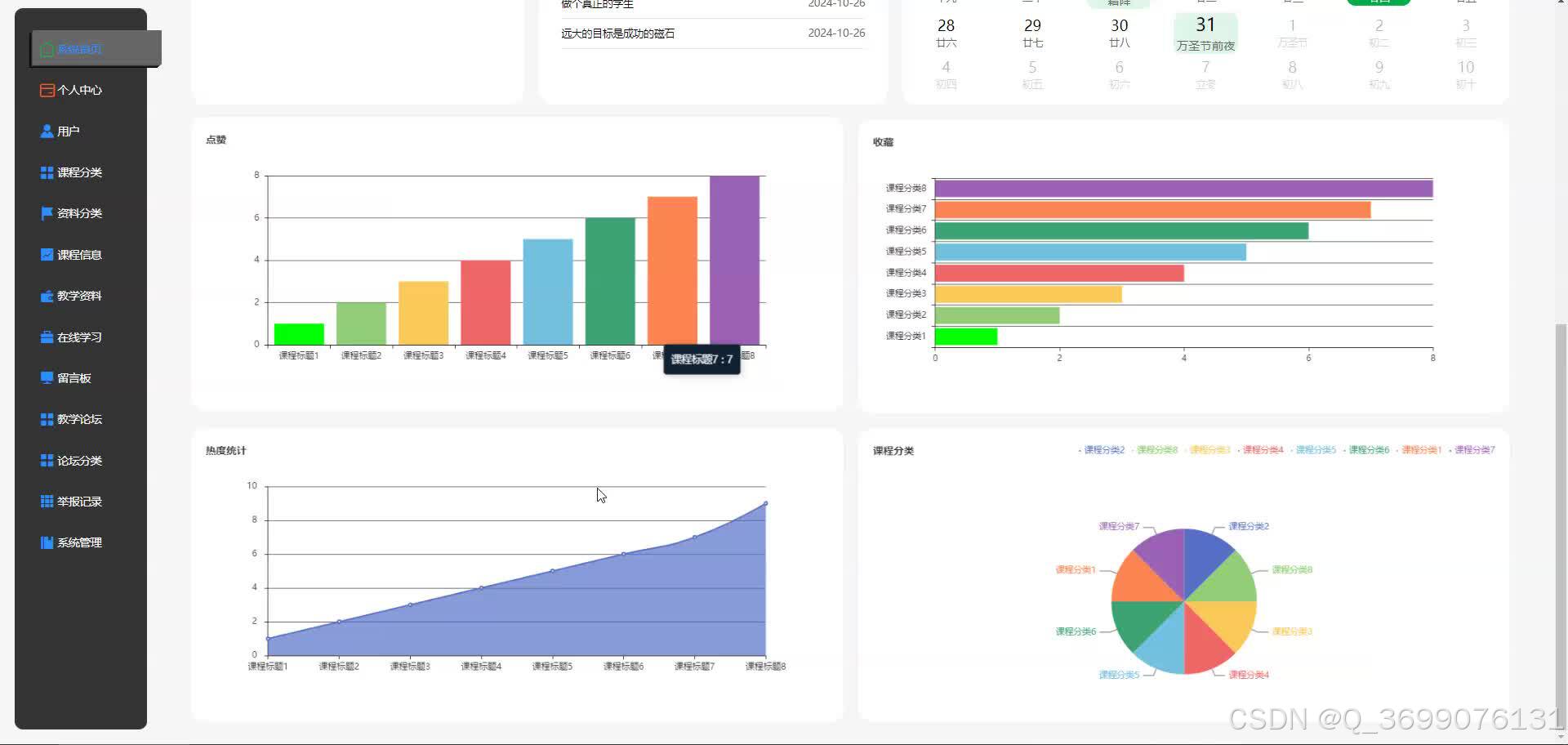The width and height of the screenshot is (1568, 745).
Task: Click the 热度统计 chart title
Action: pyautogui.click(x=225, y=451)
